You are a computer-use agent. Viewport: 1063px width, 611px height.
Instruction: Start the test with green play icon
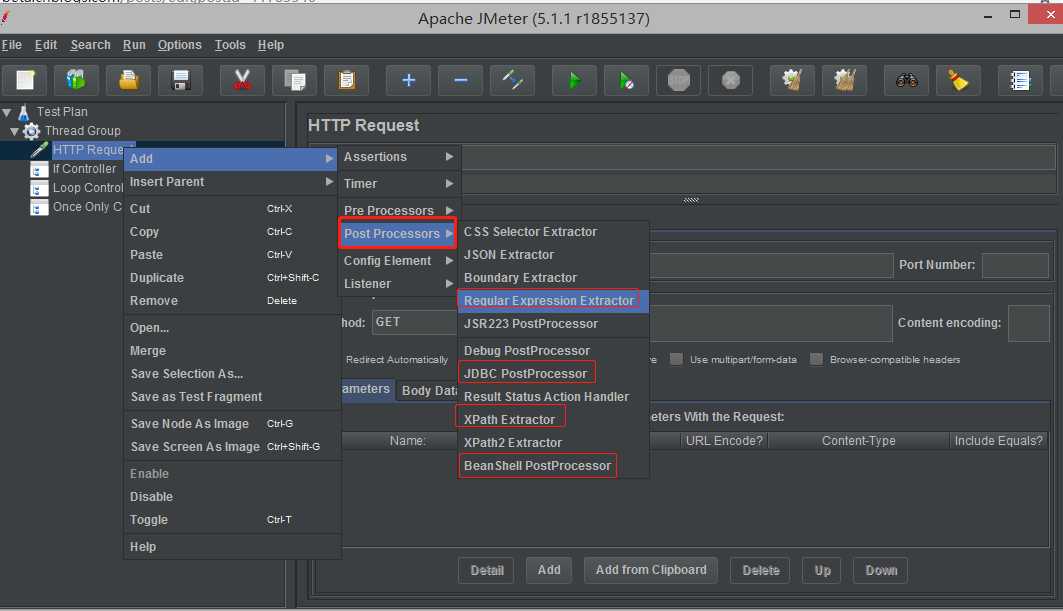pos(574,80)
